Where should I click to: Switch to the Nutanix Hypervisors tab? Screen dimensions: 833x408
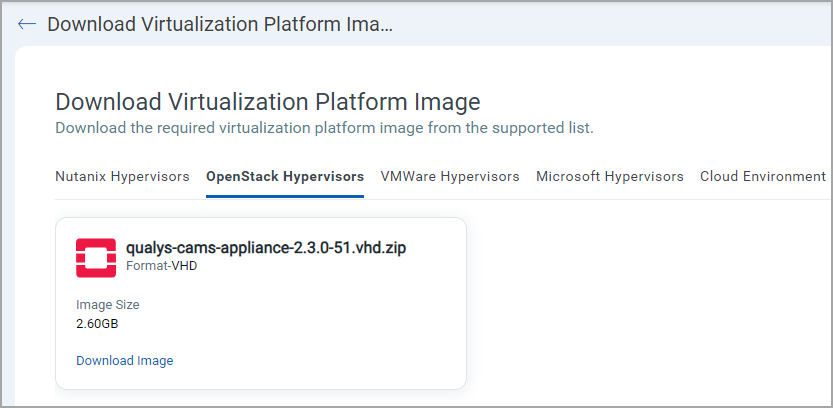pyautogui.click(x=122, y=177)
